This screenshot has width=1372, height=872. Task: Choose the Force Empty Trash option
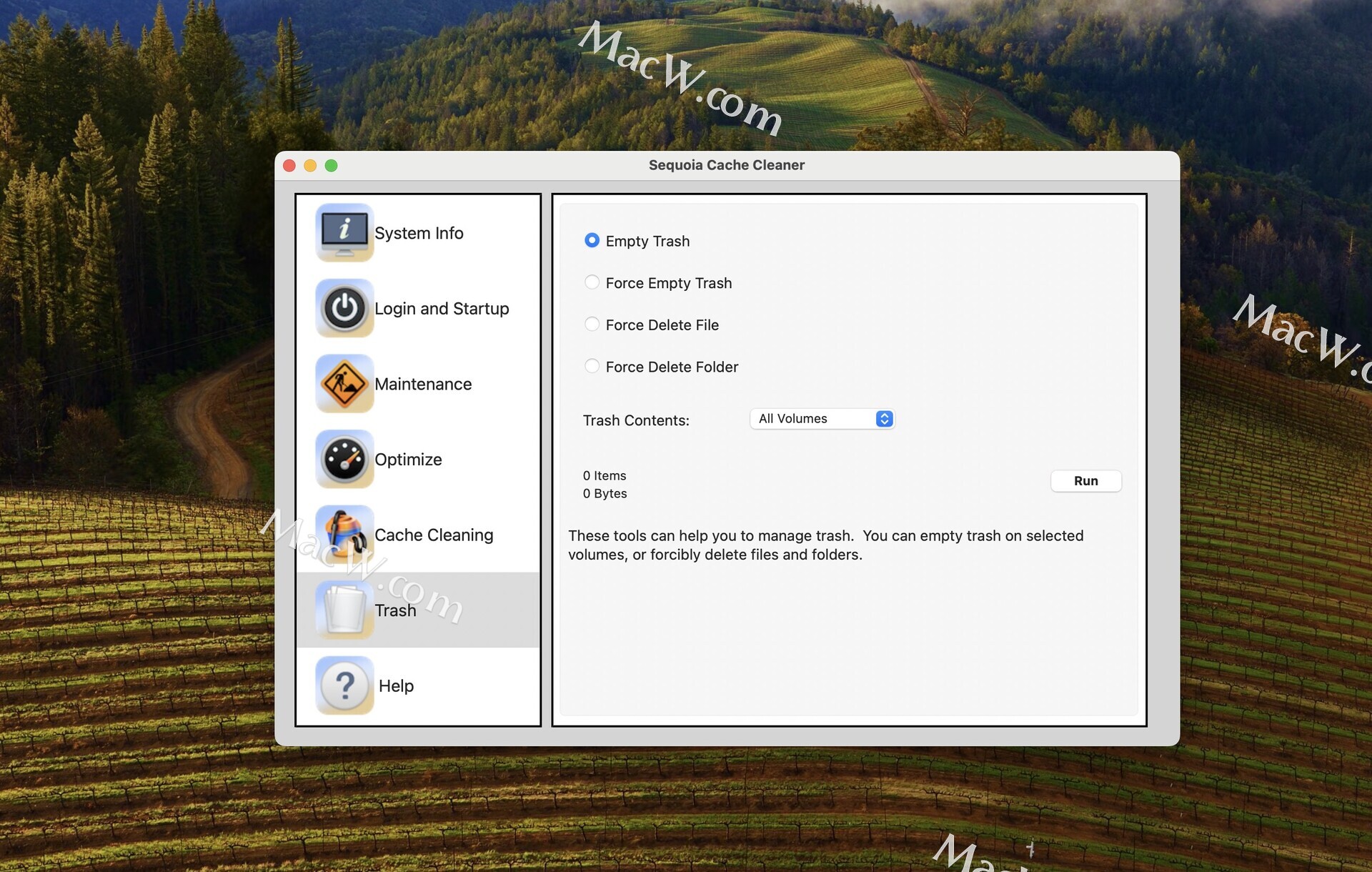click(x=592, y=282)
